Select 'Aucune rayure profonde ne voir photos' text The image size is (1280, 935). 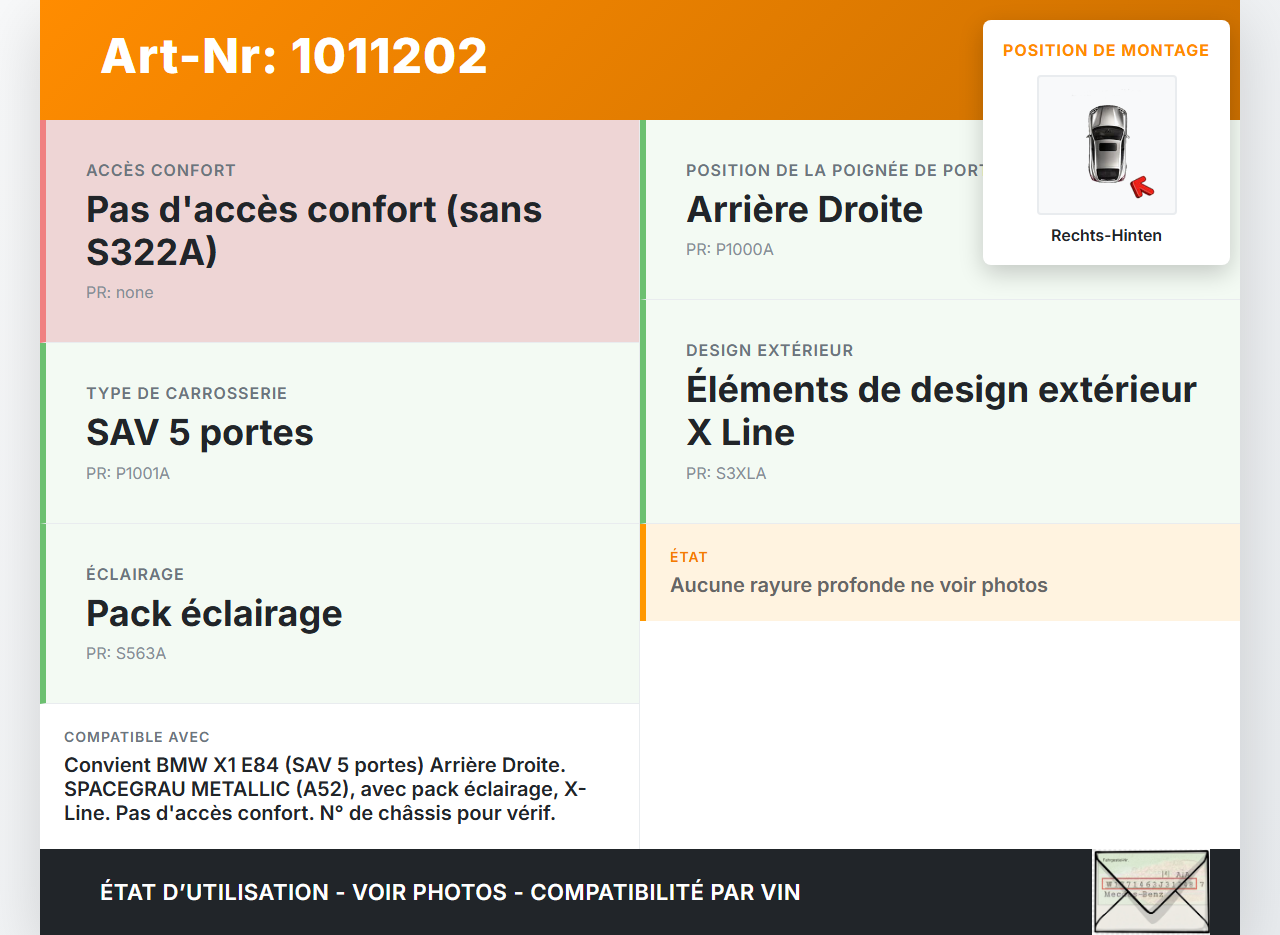[859, 585]
